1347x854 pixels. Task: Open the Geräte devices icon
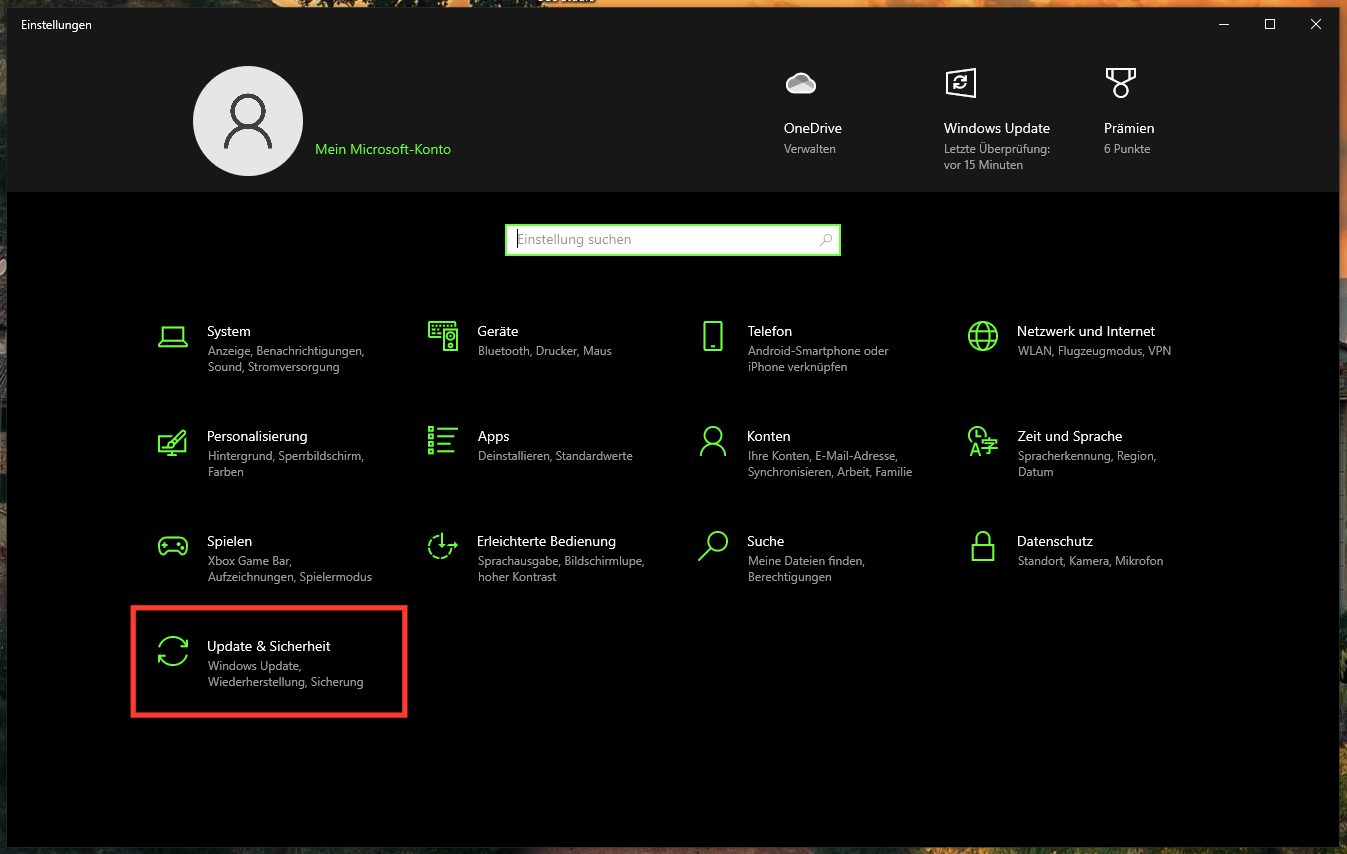(x=443, y=336)
